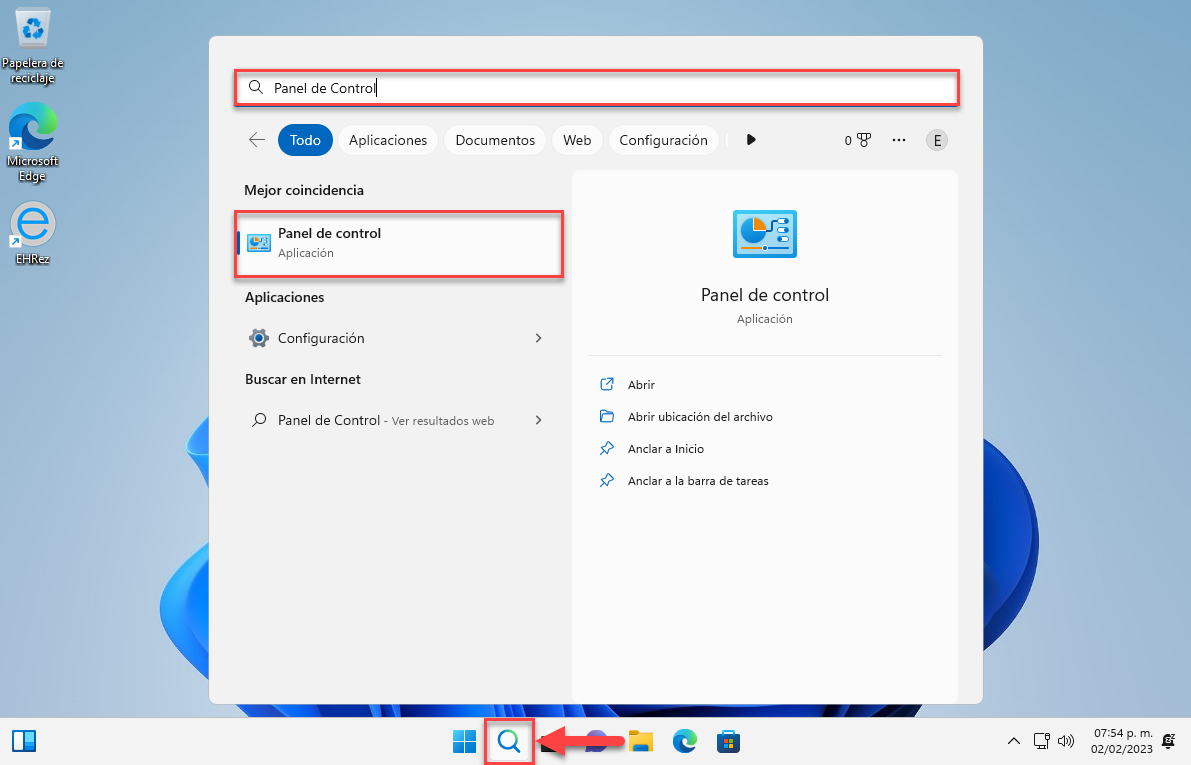Open Recycle Bin desktop icon
The image size is (1191, 765).
[33, 46]
